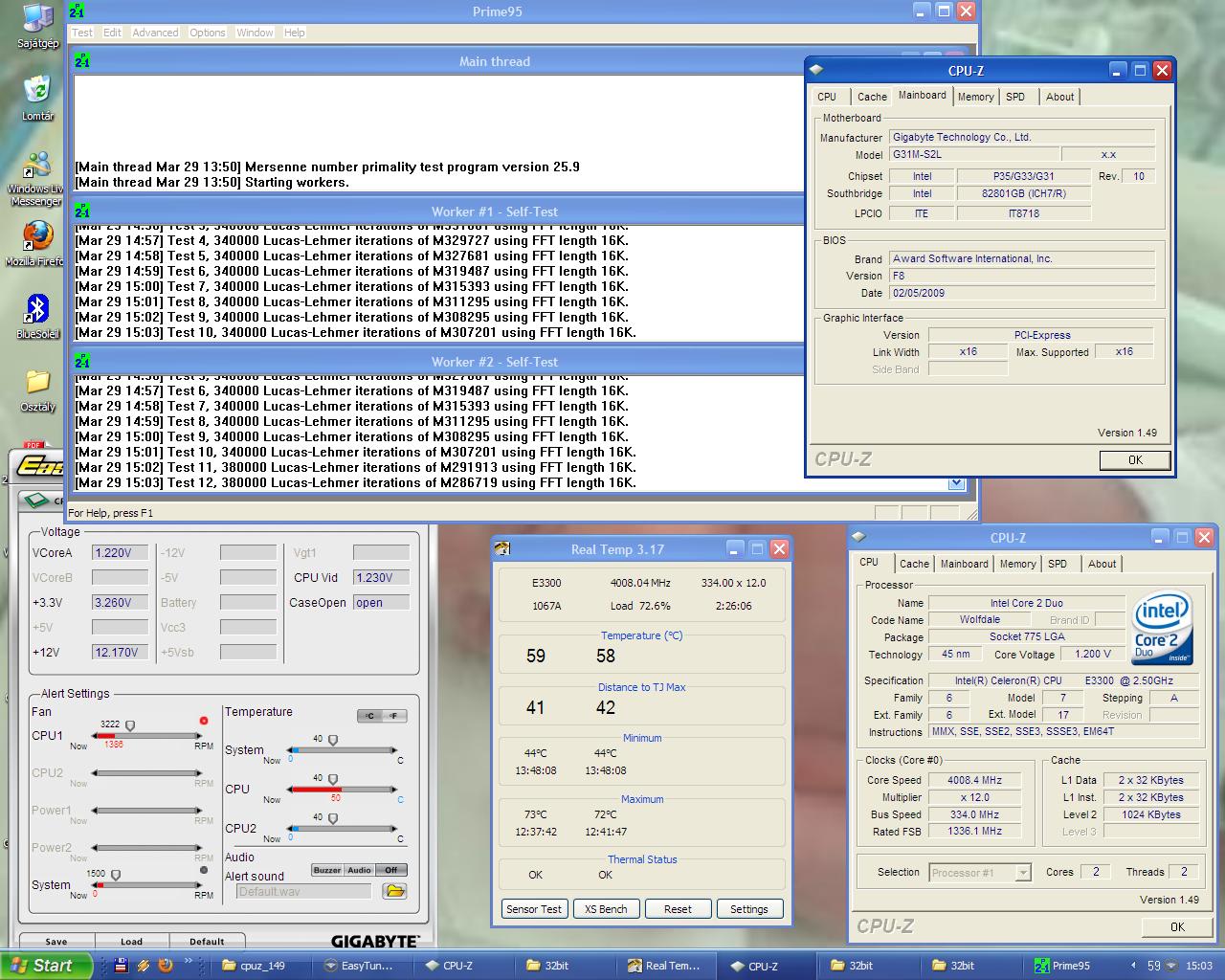The width and height of the screenshot is (1225, 980).
Task: Click the Firefox quick launch icon
Action: tap(166, 966)
